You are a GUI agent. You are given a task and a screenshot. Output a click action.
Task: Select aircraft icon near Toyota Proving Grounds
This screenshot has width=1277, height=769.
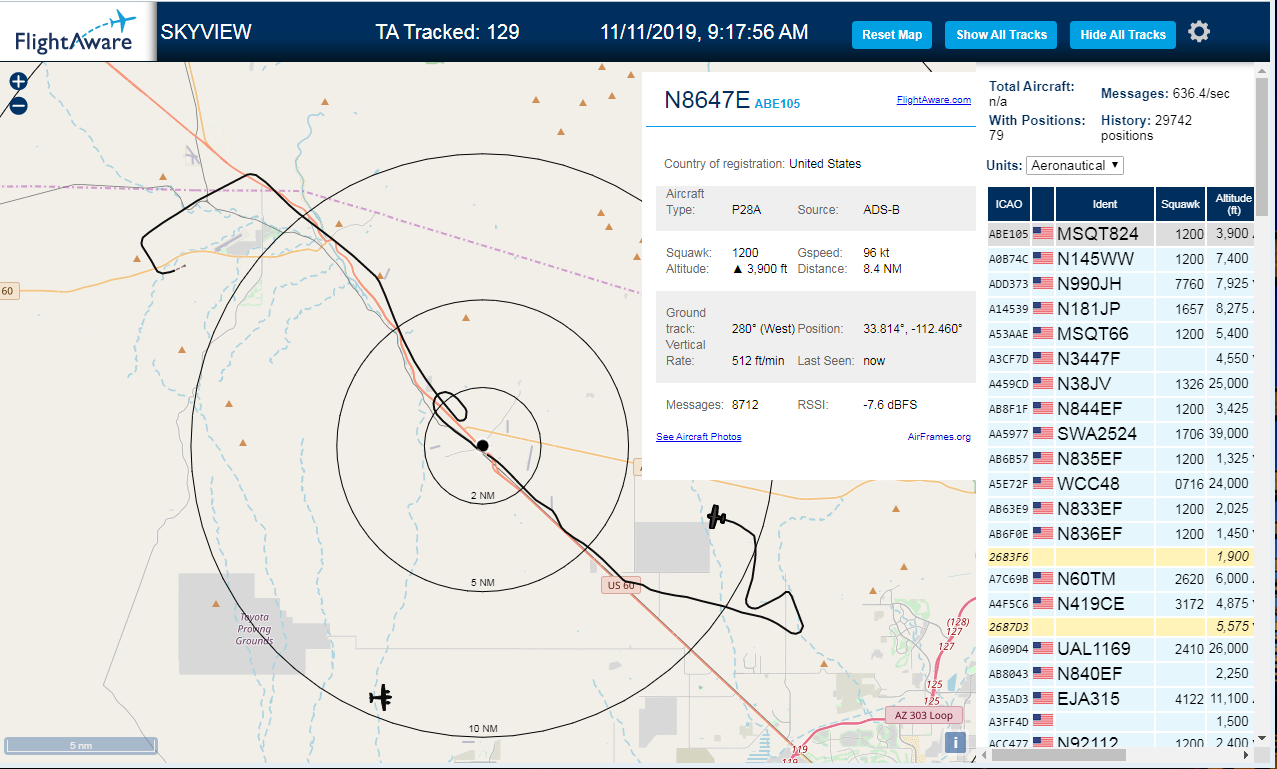pos(381,697)
